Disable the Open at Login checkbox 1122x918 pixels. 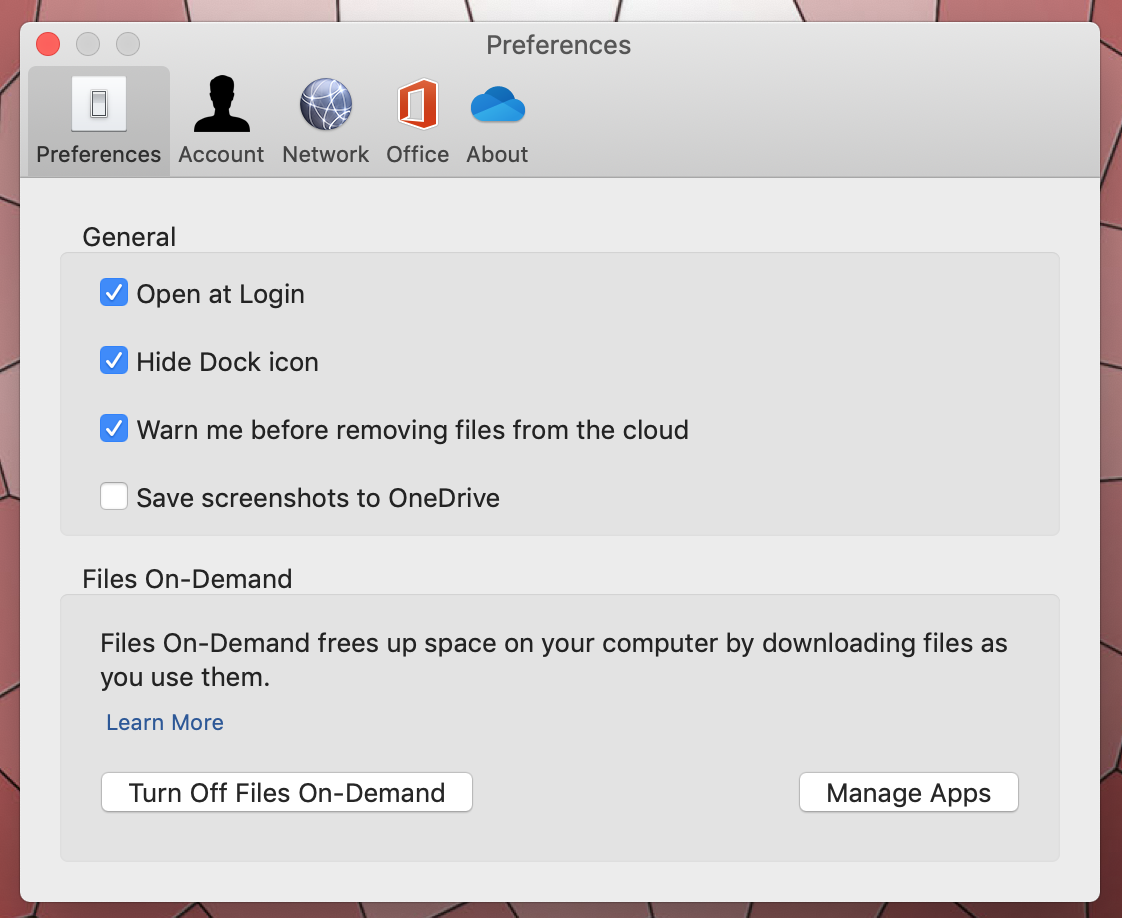coord(114,293)
